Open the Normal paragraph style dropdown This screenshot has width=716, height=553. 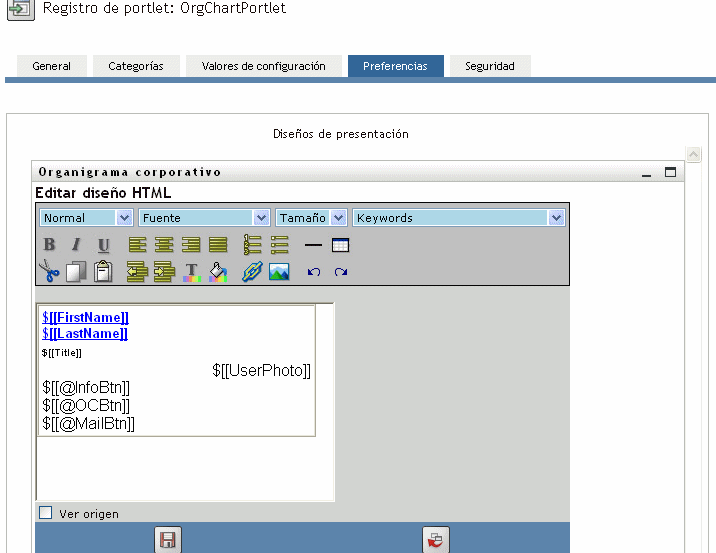click(x=86, y=218)
